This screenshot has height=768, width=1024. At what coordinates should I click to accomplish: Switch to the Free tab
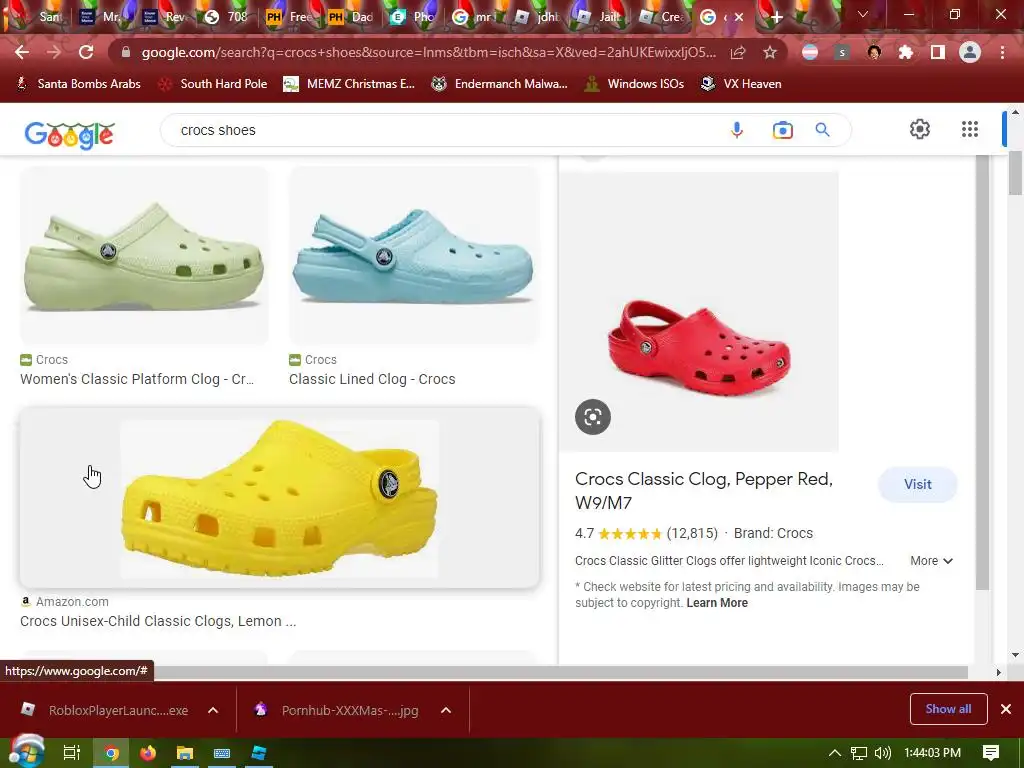pyautogui.click(x=288, y=17)
